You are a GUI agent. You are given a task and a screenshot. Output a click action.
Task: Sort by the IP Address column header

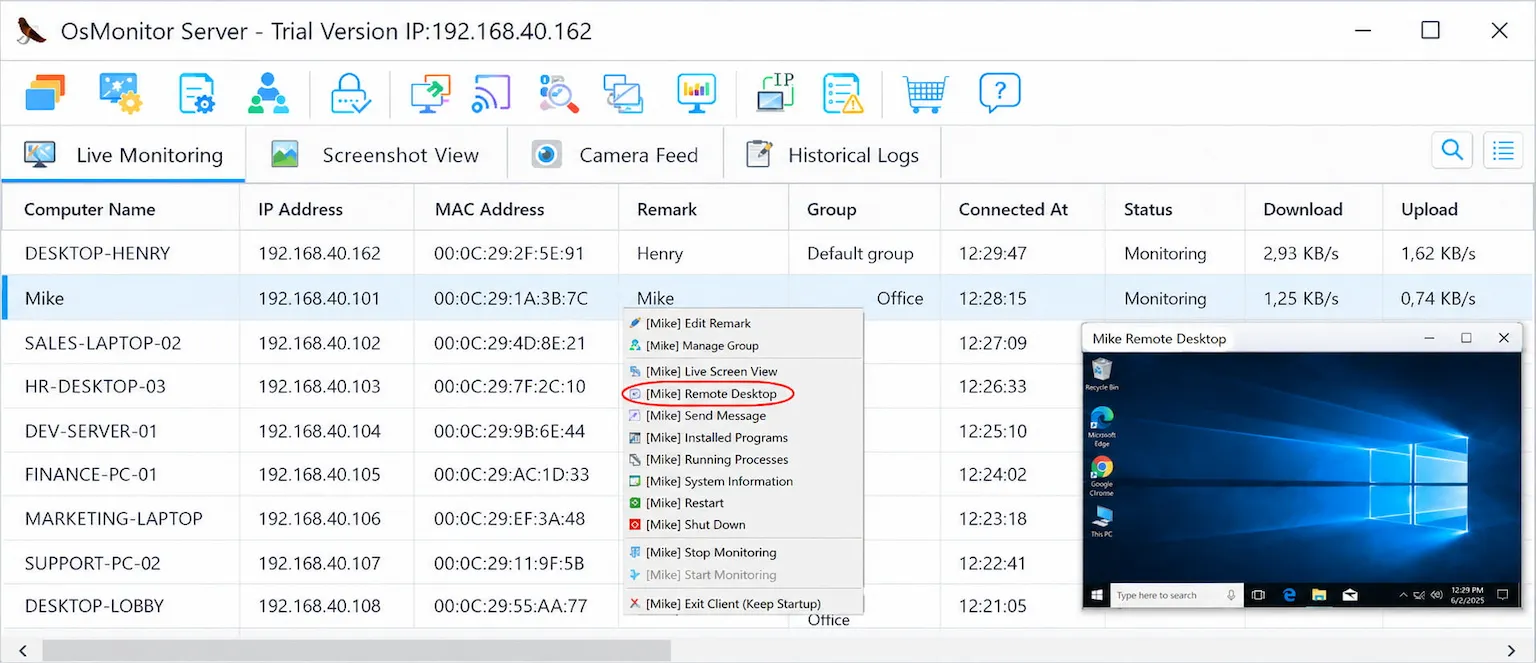click(x=327, y=209)
